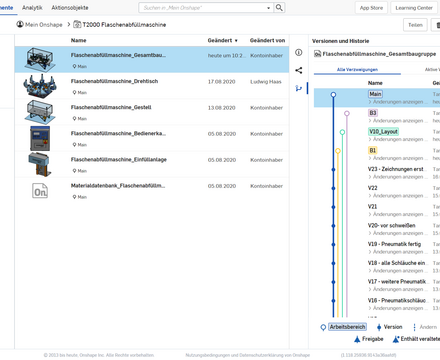440x360 pixels.
Task: Open the Einfüllanlage document thumbnail
Action: [40, 164]
